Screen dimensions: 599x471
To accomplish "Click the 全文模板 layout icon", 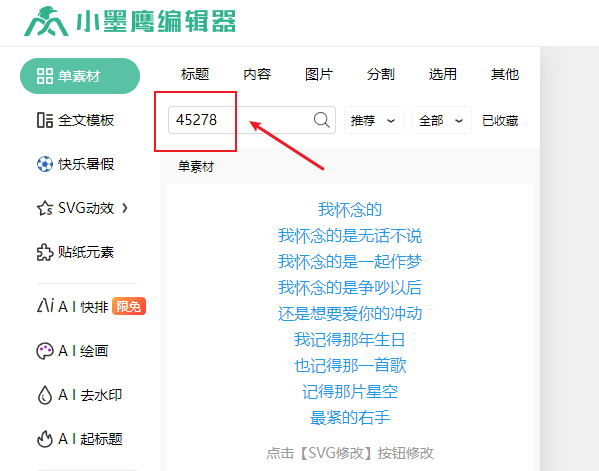I will 45,120.
